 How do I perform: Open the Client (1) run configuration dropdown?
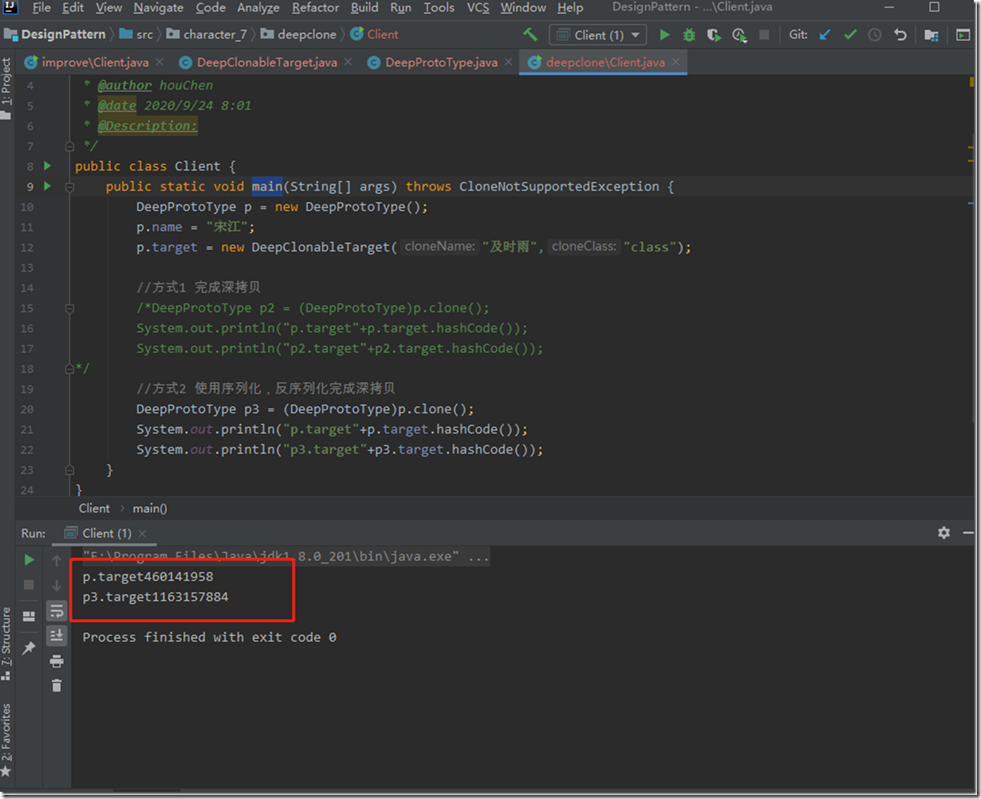tap(597, 35)
